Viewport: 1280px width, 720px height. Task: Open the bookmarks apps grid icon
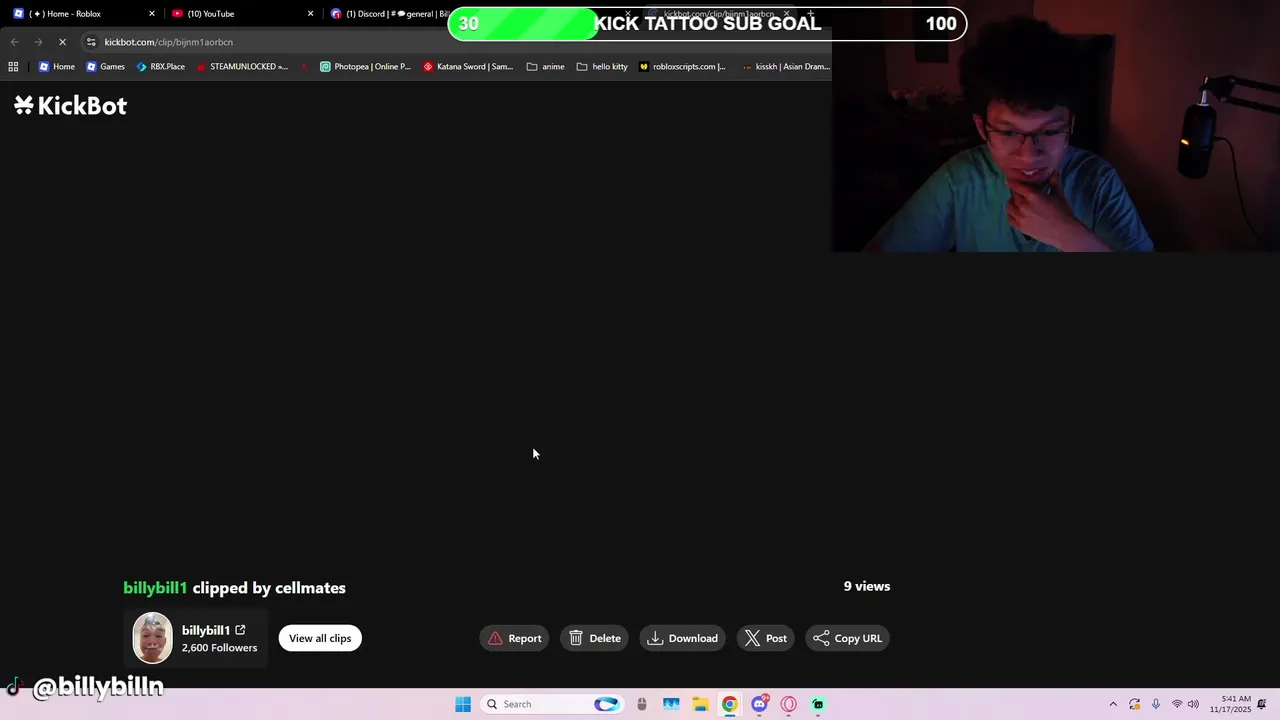13,67
